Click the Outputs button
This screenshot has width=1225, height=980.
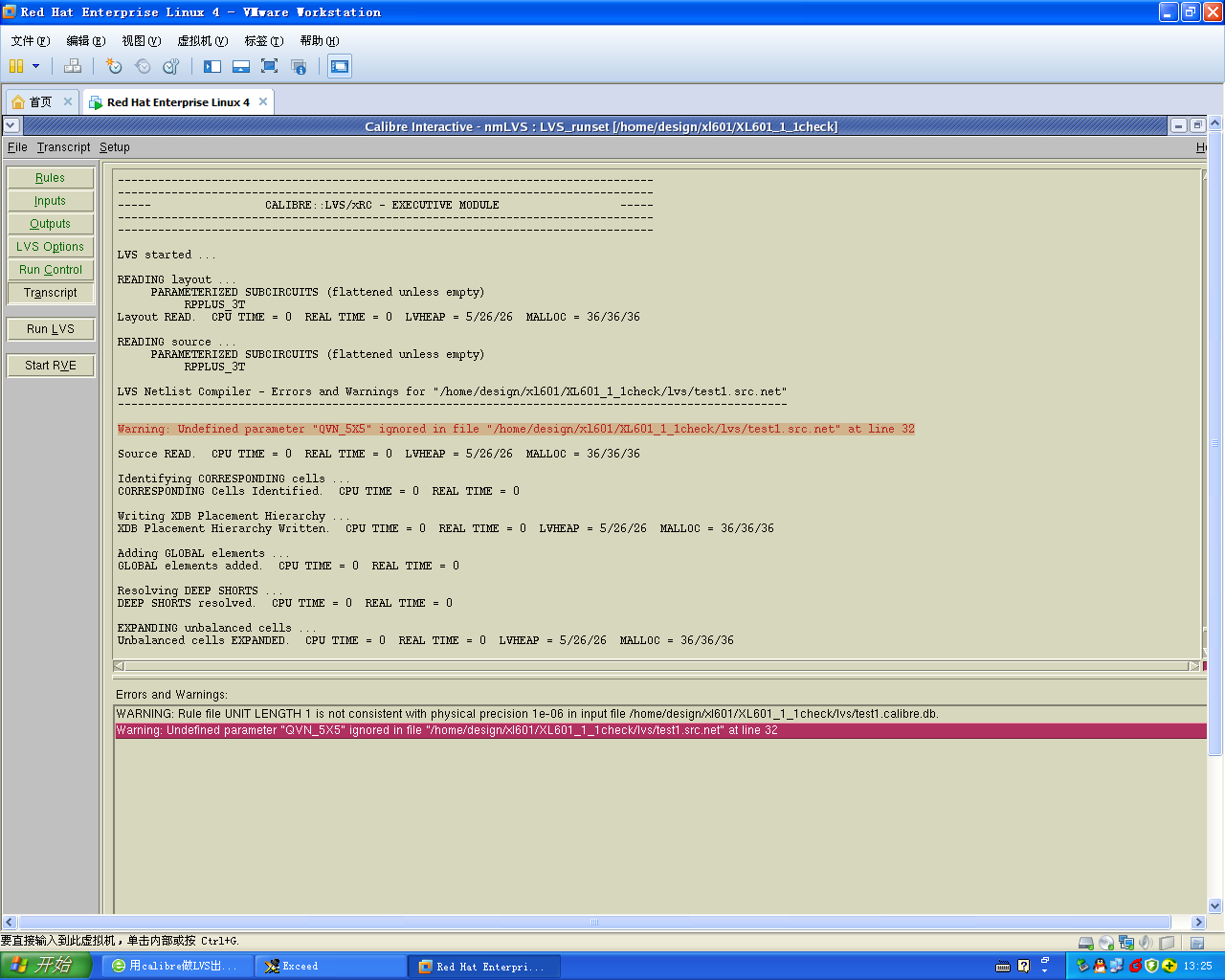(51, 224)
